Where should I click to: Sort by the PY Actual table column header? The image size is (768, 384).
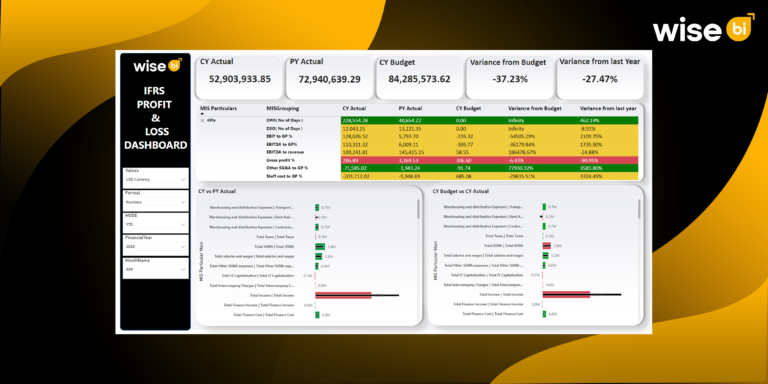coord(410,108)
